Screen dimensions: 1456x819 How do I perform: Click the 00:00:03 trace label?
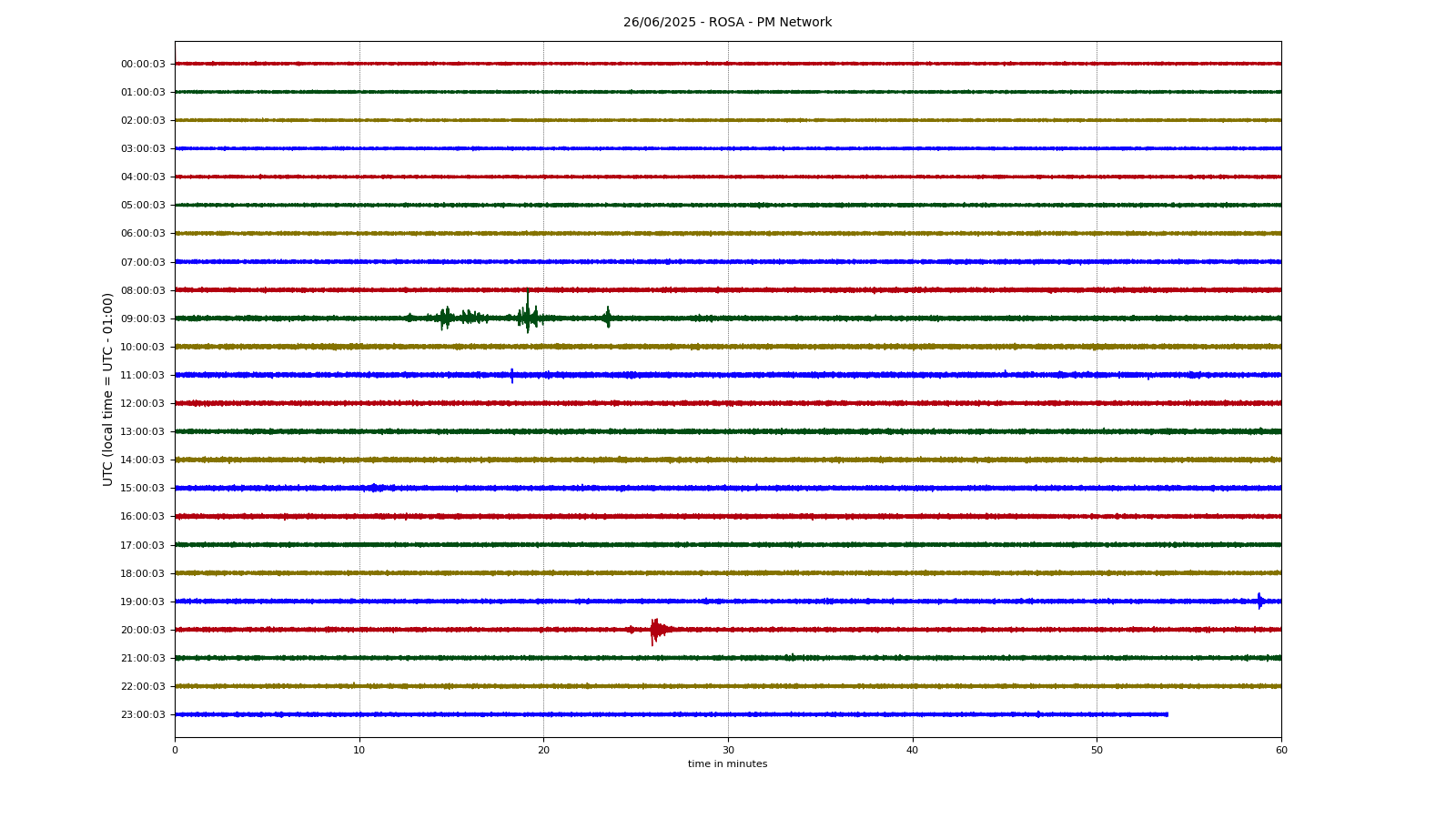click(143, 64)
